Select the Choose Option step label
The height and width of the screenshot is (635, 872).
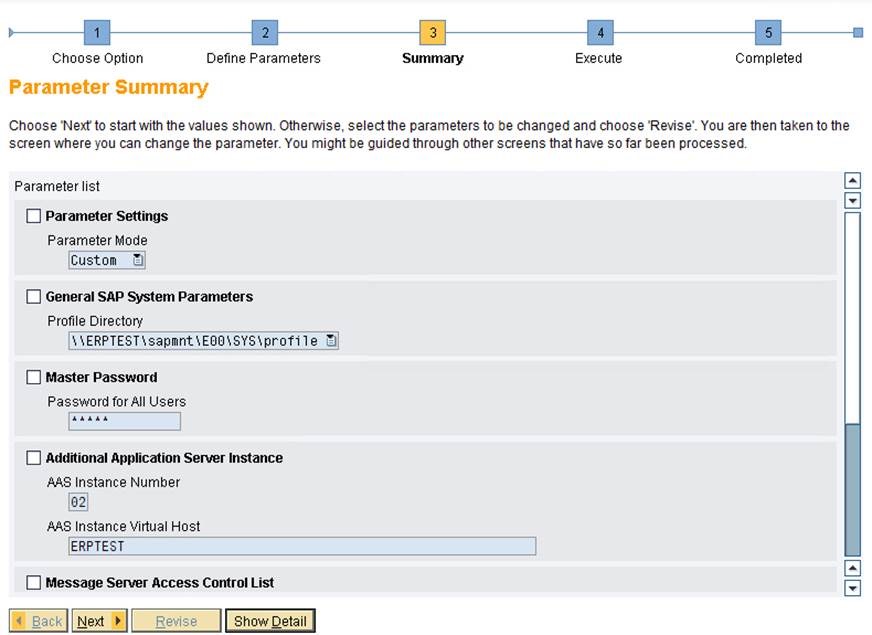[x=97, y=58]
